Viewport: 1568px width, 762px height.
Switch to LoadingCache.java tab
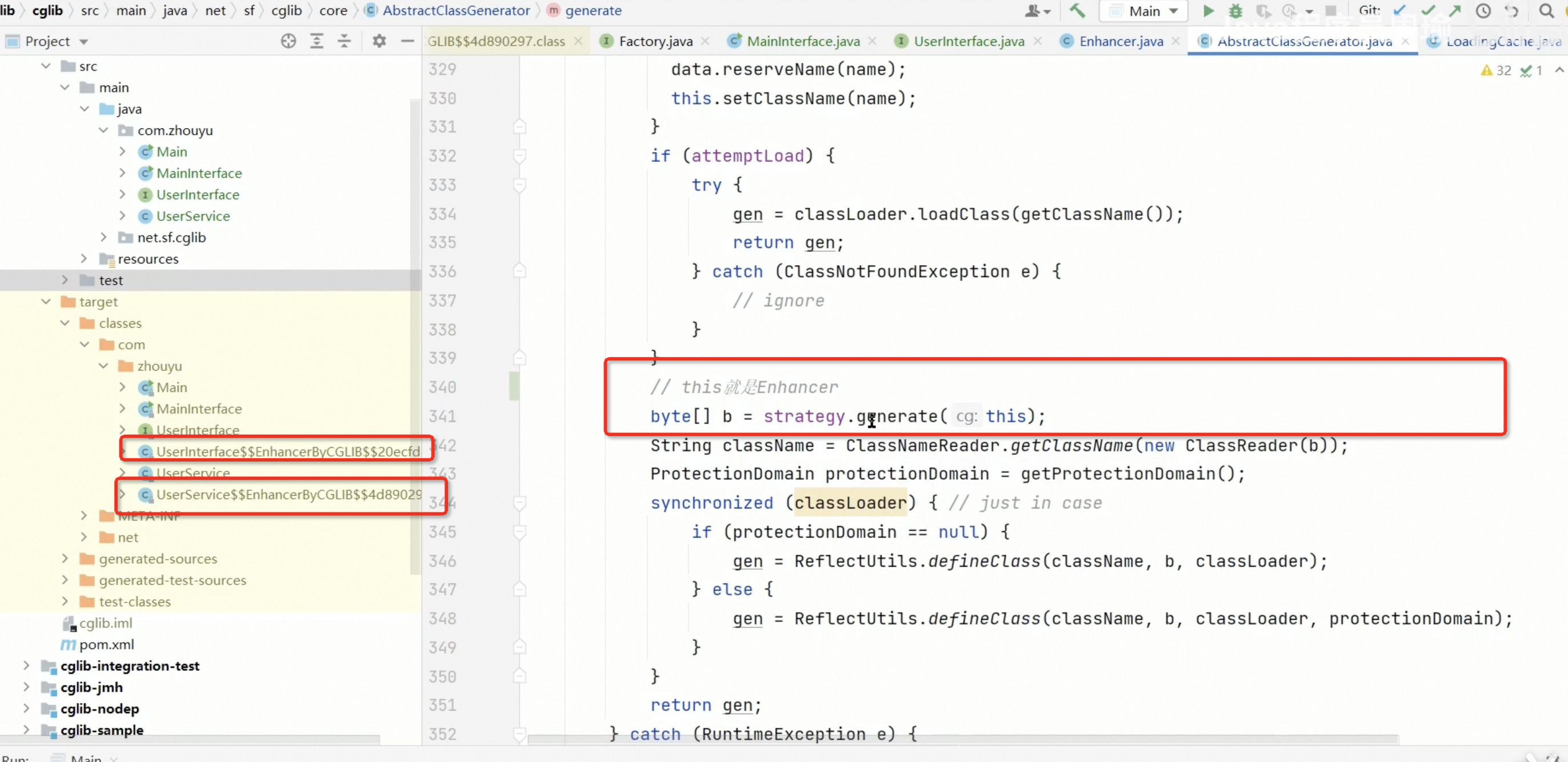pyautogui.click(x=1495, y=41)
